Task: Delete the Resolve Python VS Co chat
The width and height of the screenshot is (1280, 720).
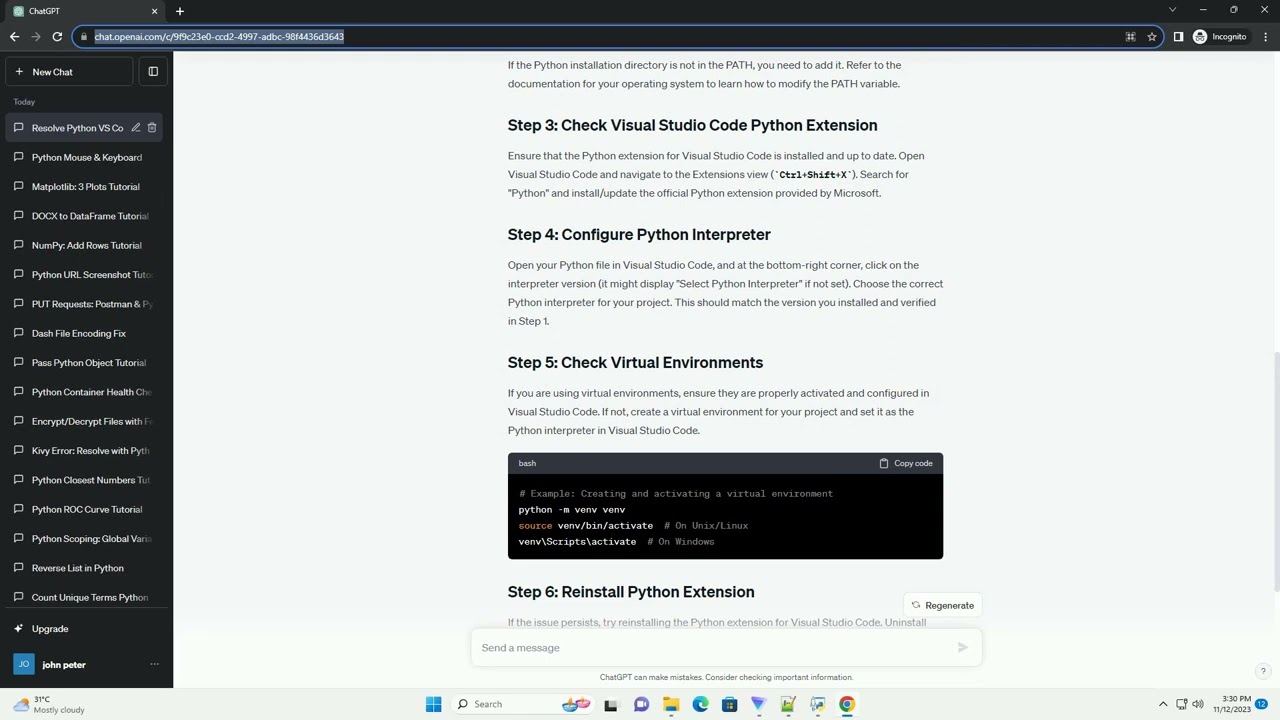Action: [x=152, y=128]
